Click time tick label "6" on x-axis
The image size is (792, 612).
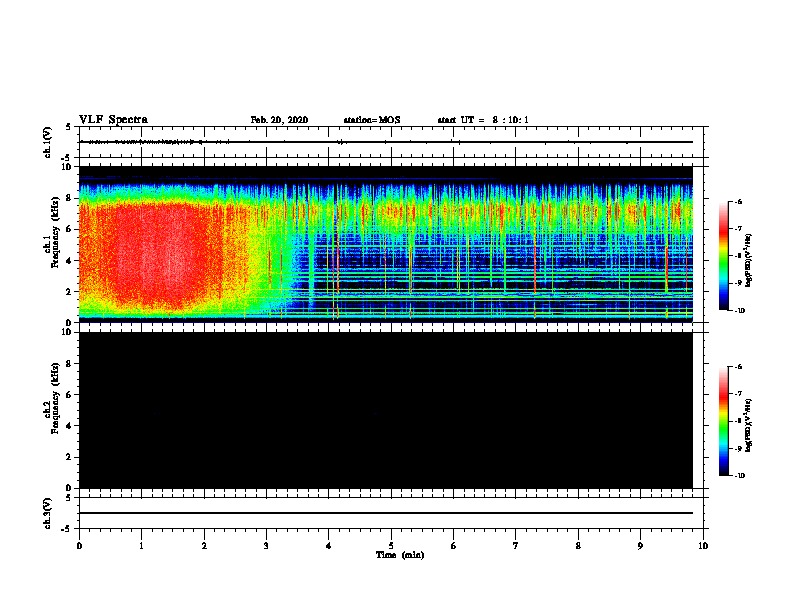pos(454,546)
